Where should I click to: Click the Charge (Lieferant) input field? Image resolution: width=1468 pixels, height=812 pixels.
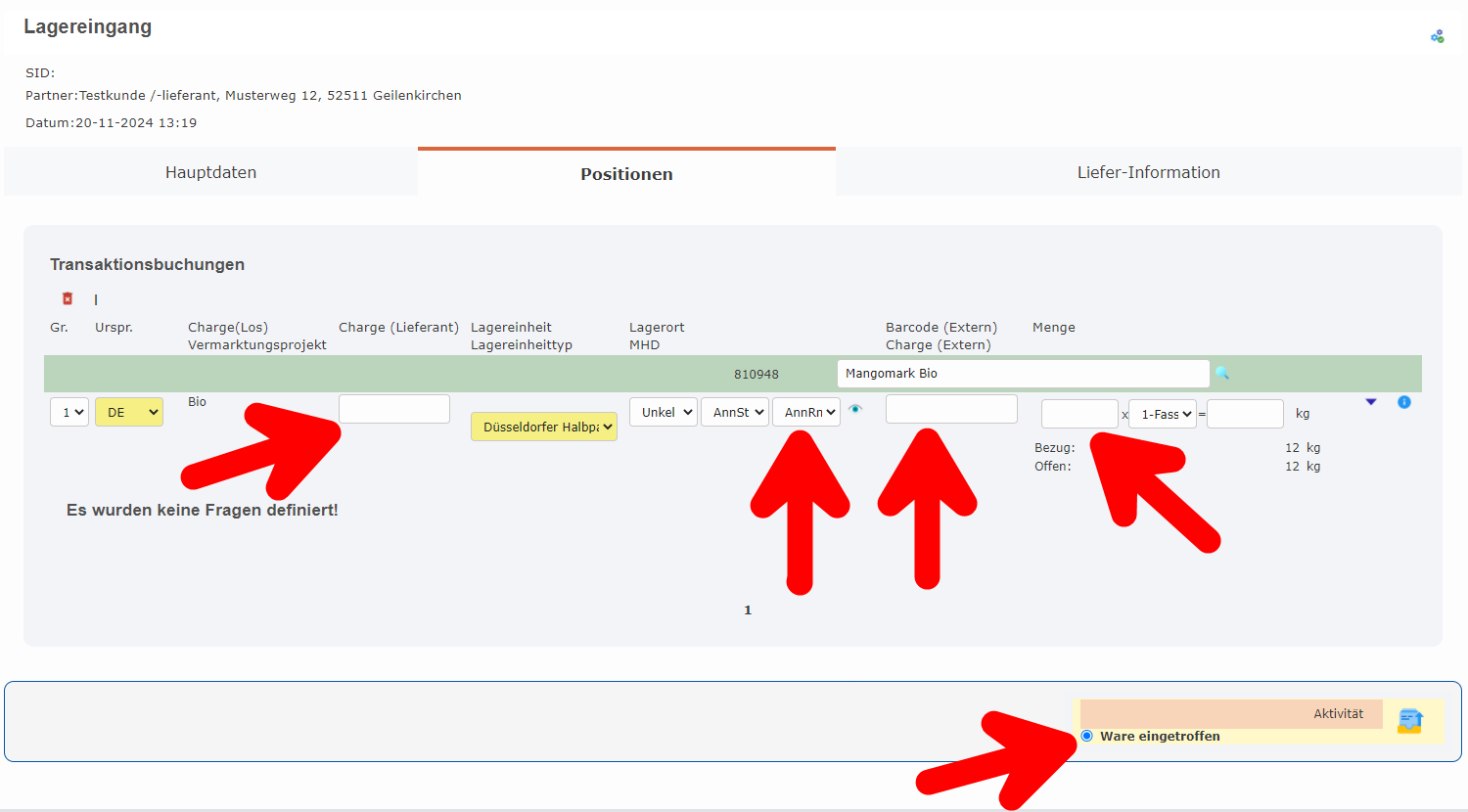tap(394, 409)
